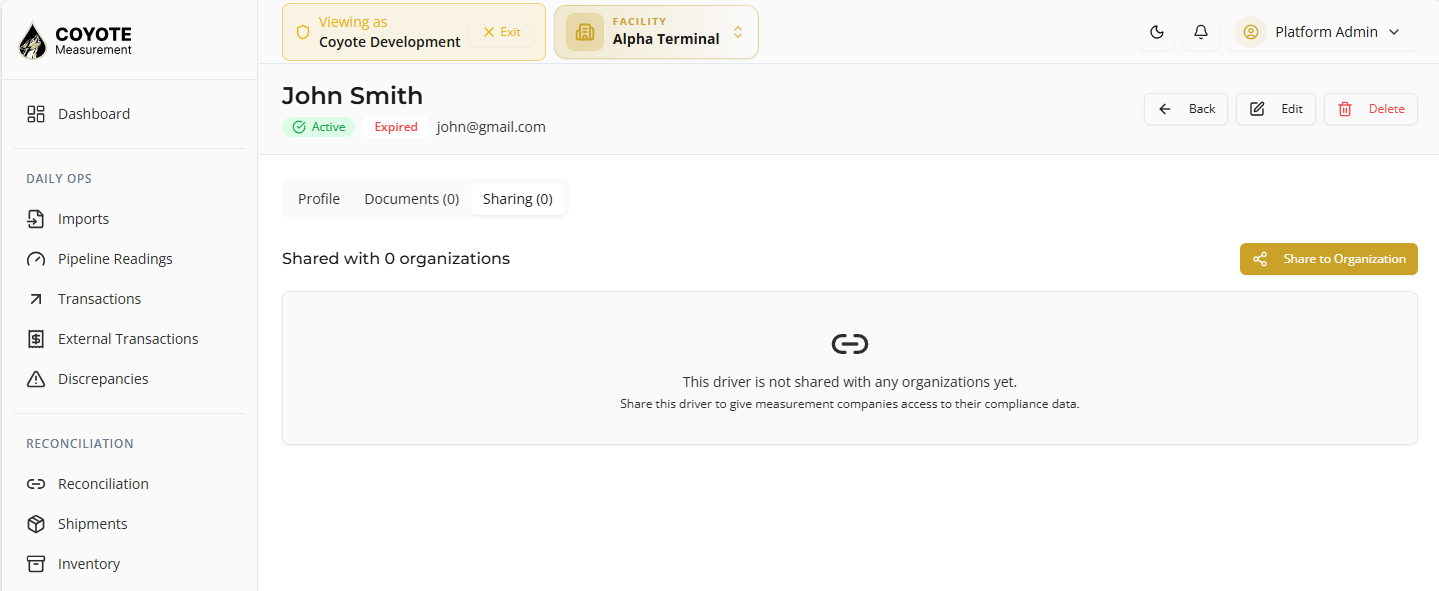The width and height of the screenshot is (1439, 591).
Task: Click the 'Shared with 0 organizations' text
Action: 396,259
